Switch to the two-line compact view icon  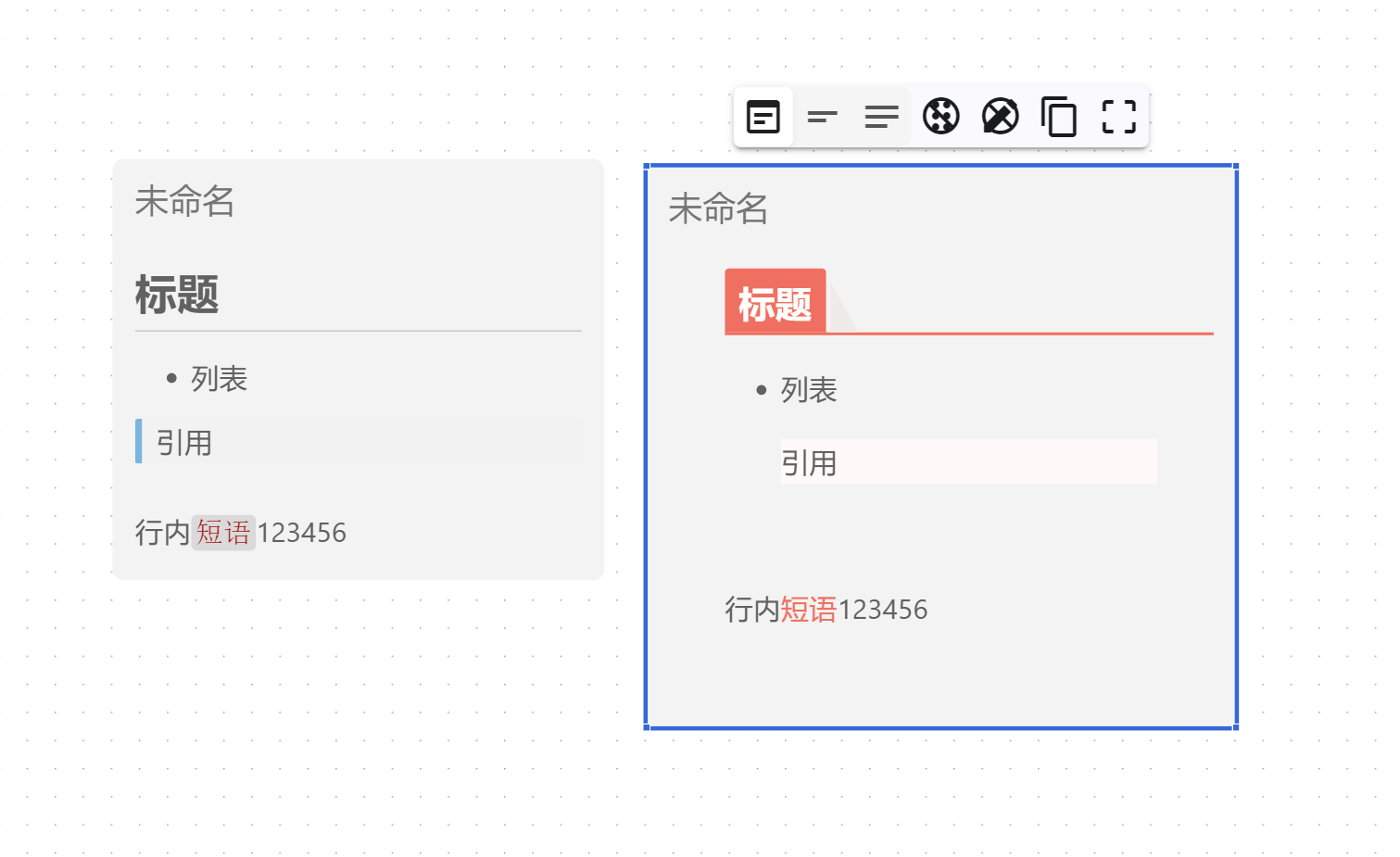pos(822,117)
